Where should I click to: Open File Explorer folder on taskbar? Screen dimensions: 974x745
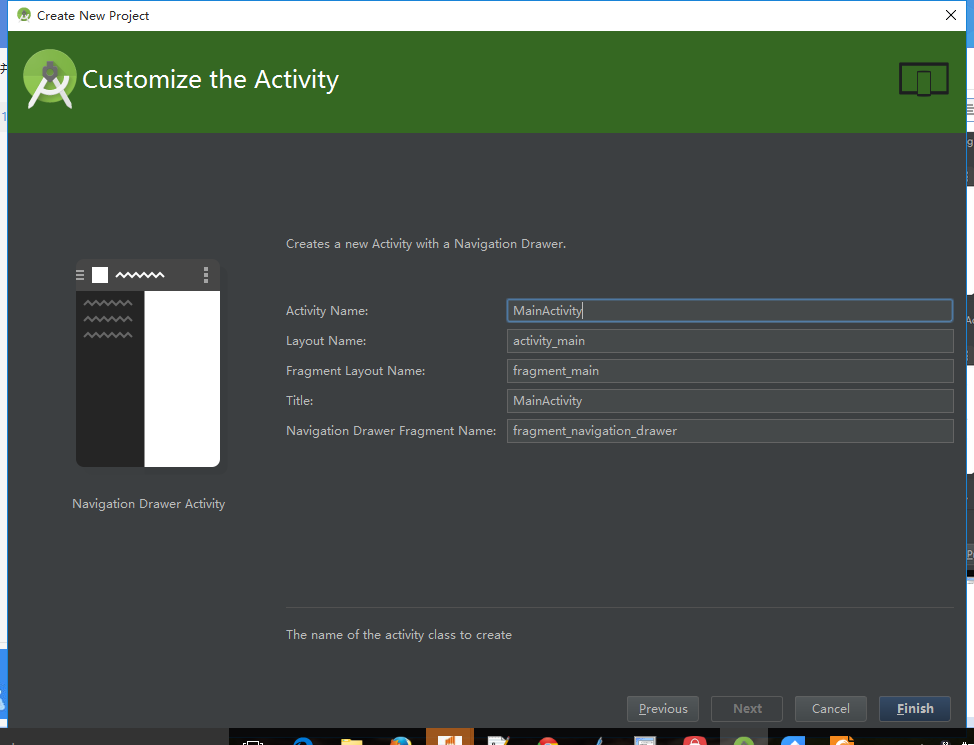click(351, 741)
